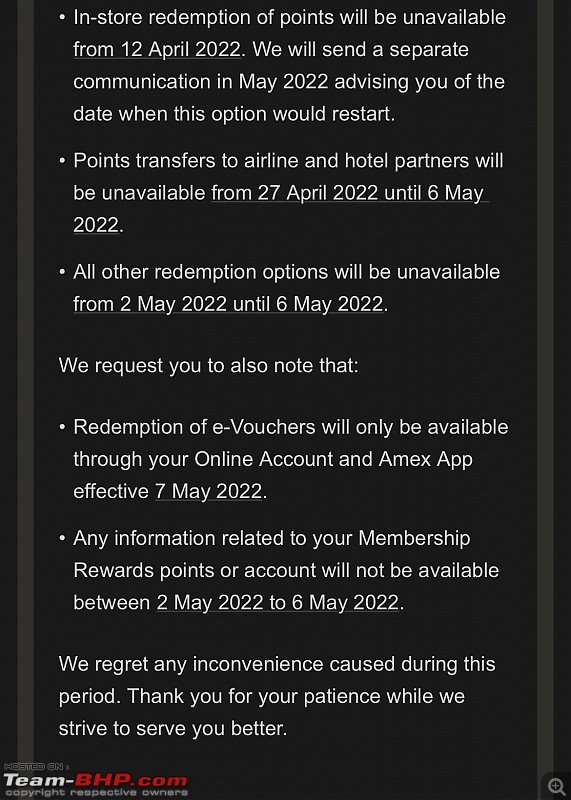Click the underlined "from 12 April 2022" date
The height and width of the screenshot is (800, 571).
coord(157,49)
